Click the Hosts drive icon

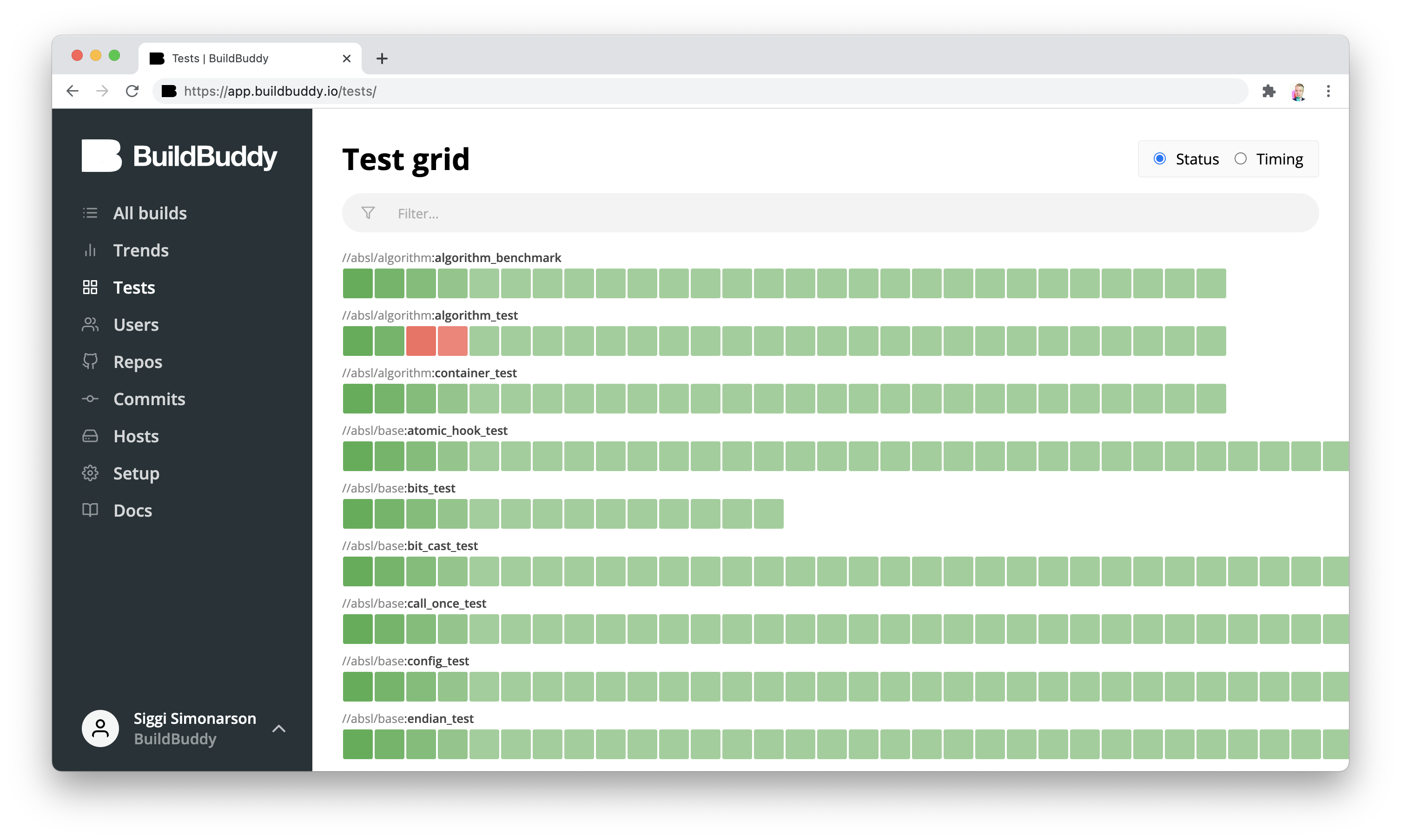point(90,436)
